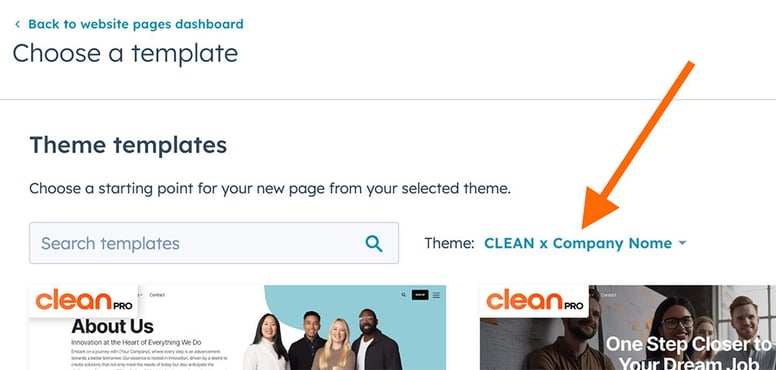
Task: Click the small search icon in About Us preview
Action: [x=404, y=295]
